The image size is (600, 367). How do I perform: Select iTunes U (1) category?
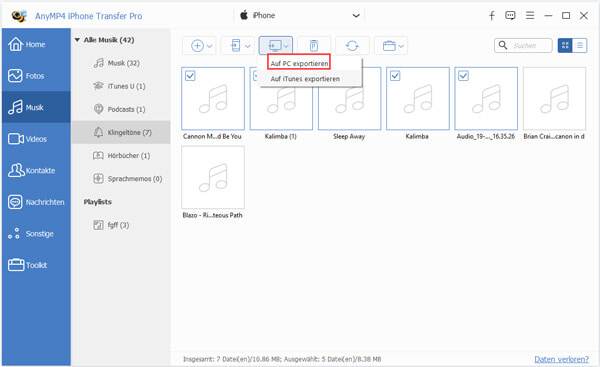121,86
